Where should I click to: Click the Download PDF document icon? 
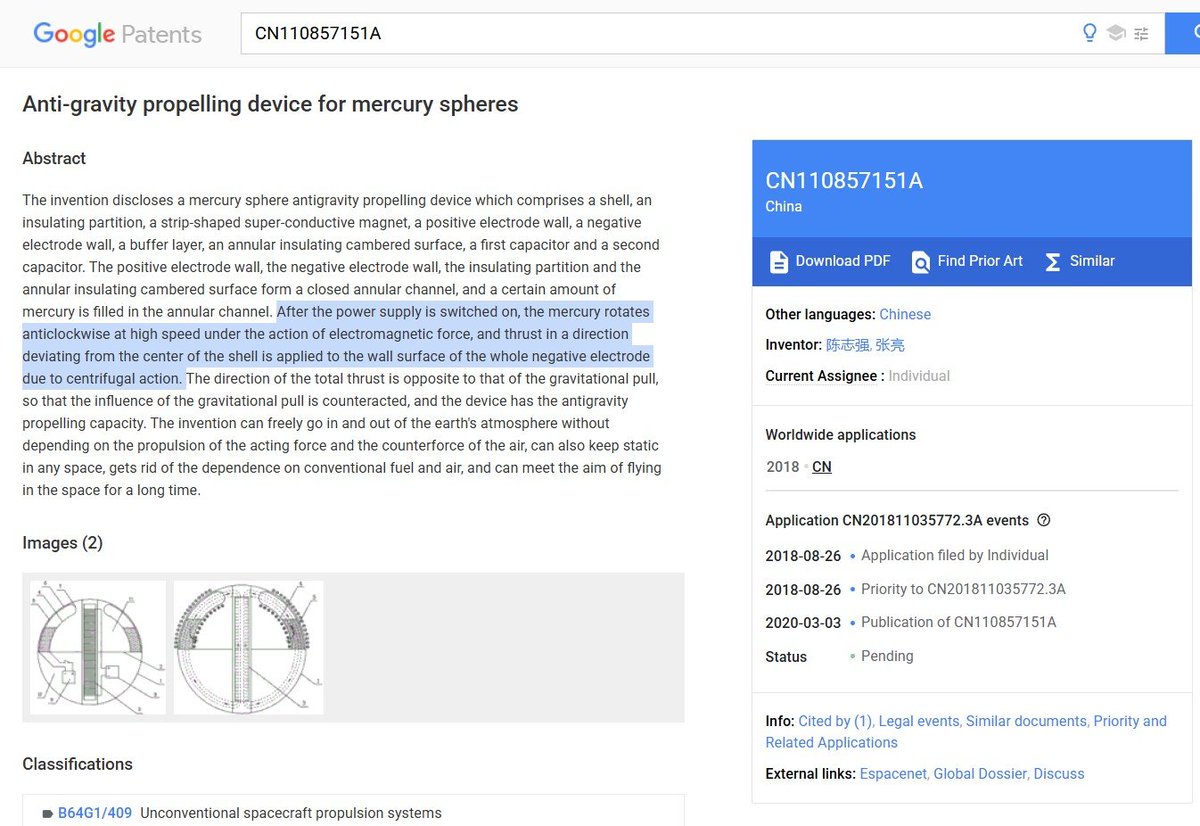coord(779,261)
